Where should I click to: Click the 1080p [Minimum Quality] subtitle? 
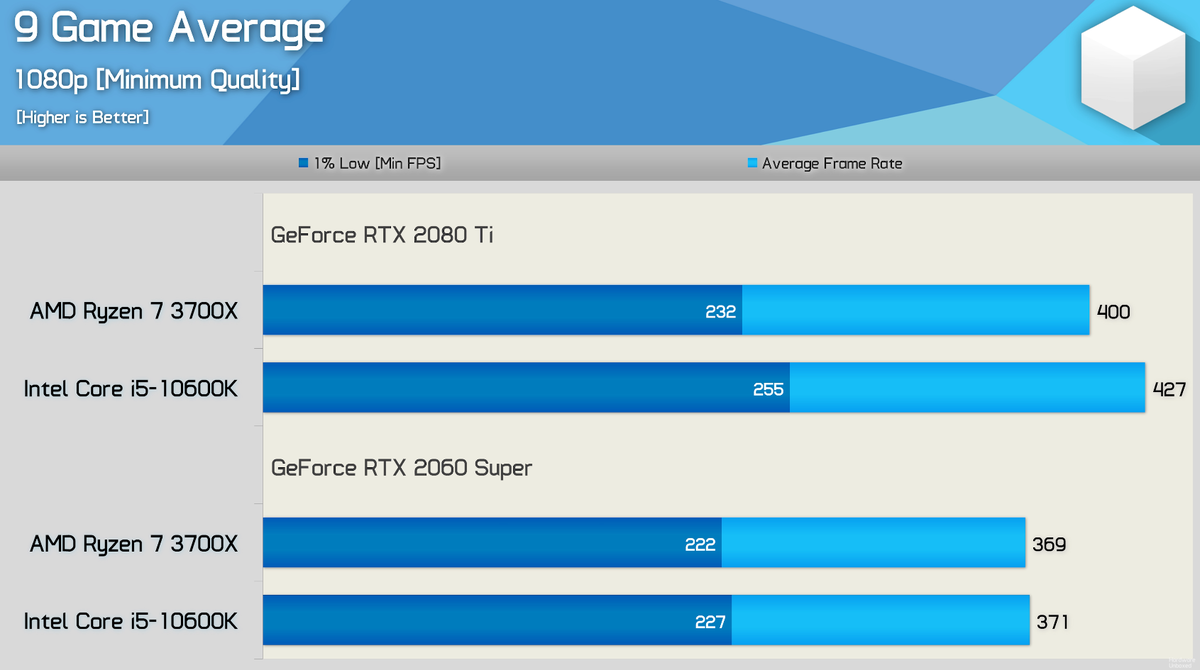coord(157,80)
